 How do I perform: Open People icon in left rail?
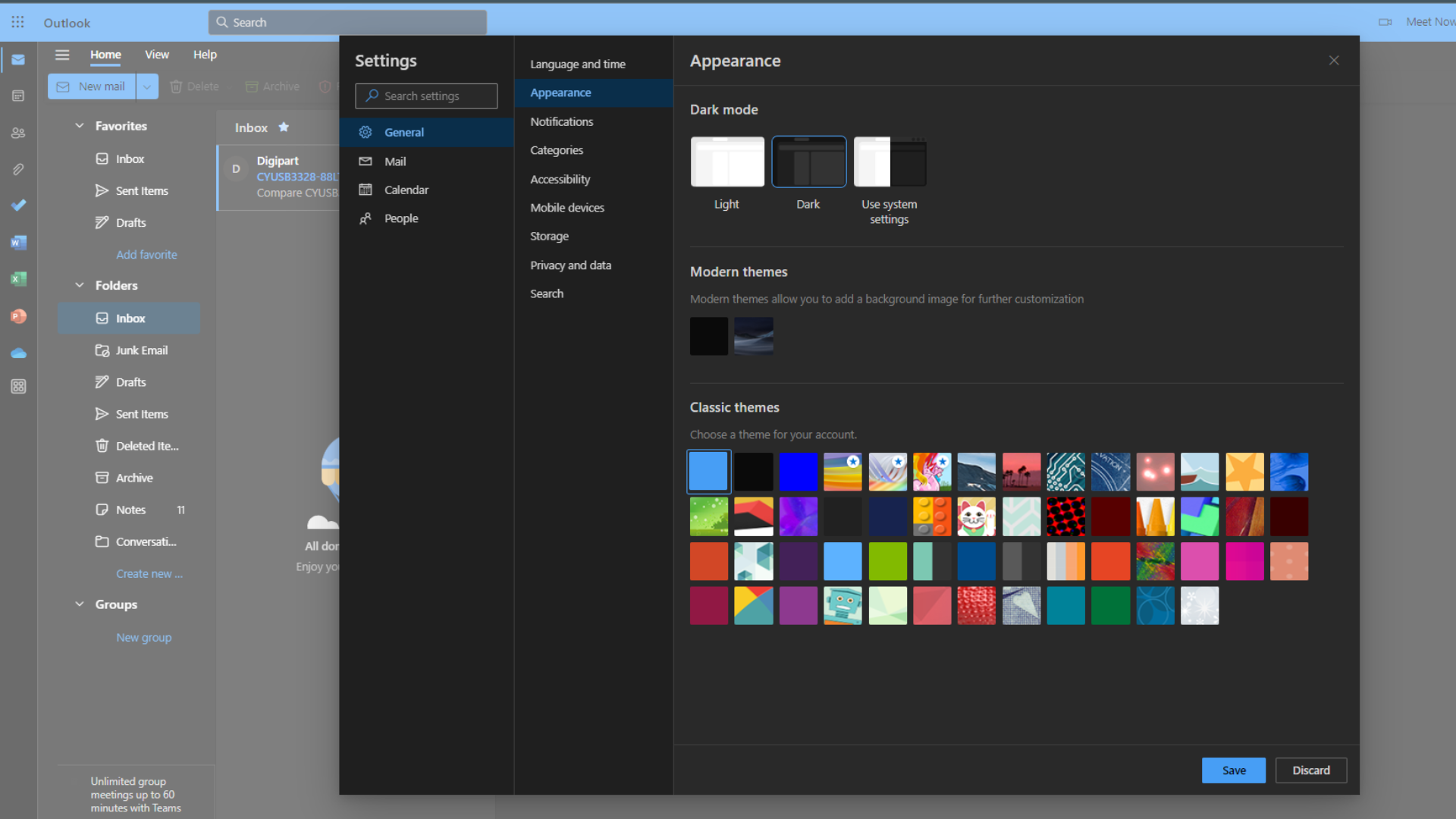click(x=18, y=133)
